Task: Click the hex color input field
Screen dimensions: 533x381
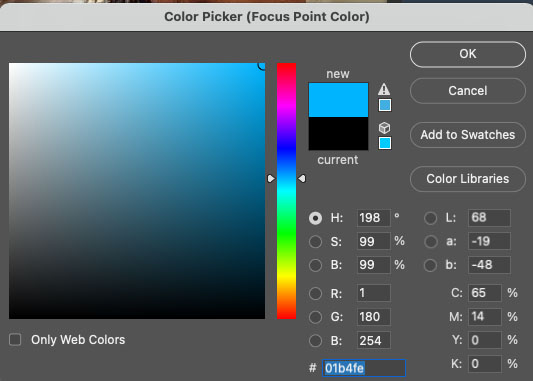Action: pos(364,368)
